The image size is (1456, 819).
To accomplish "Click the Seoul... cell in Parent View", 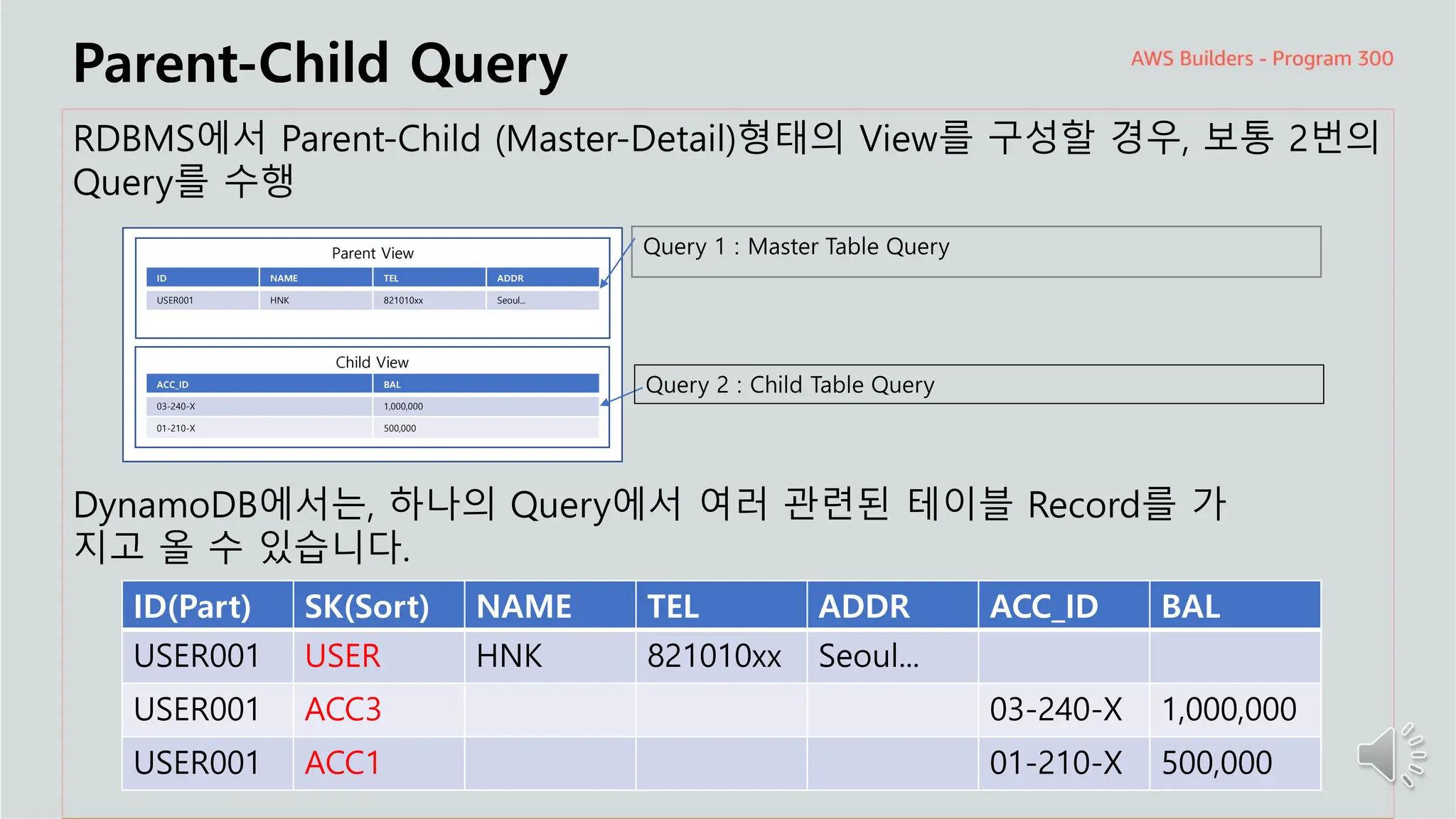I will pyautogui.click(x=543, y=300).
